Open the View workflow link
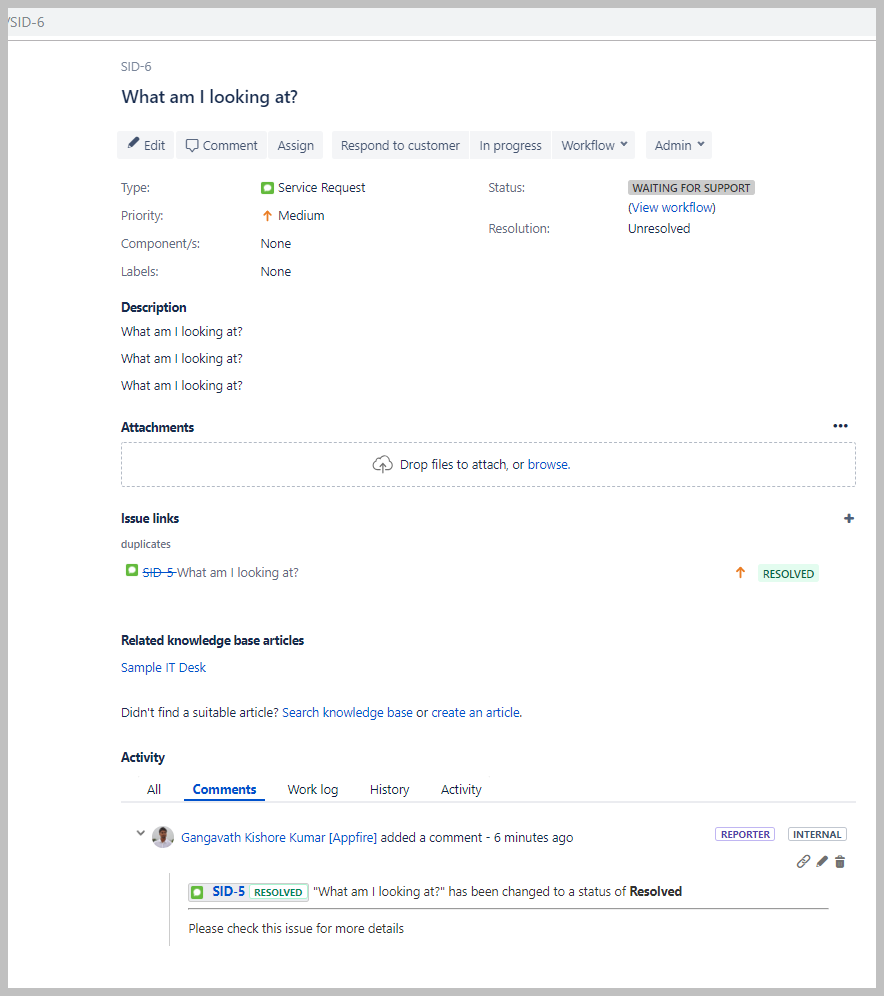Image resolution: width=884 pixels, height=996 pixels. (672, 208)
